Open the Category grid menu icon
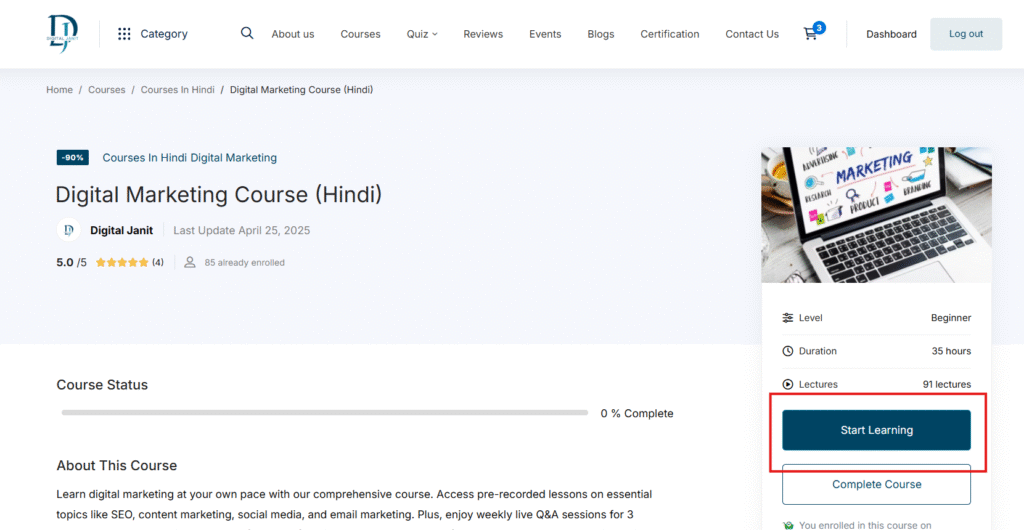The height and width of the screenshot is (530, 1024). pyautogui.click(x=124, y=34)
